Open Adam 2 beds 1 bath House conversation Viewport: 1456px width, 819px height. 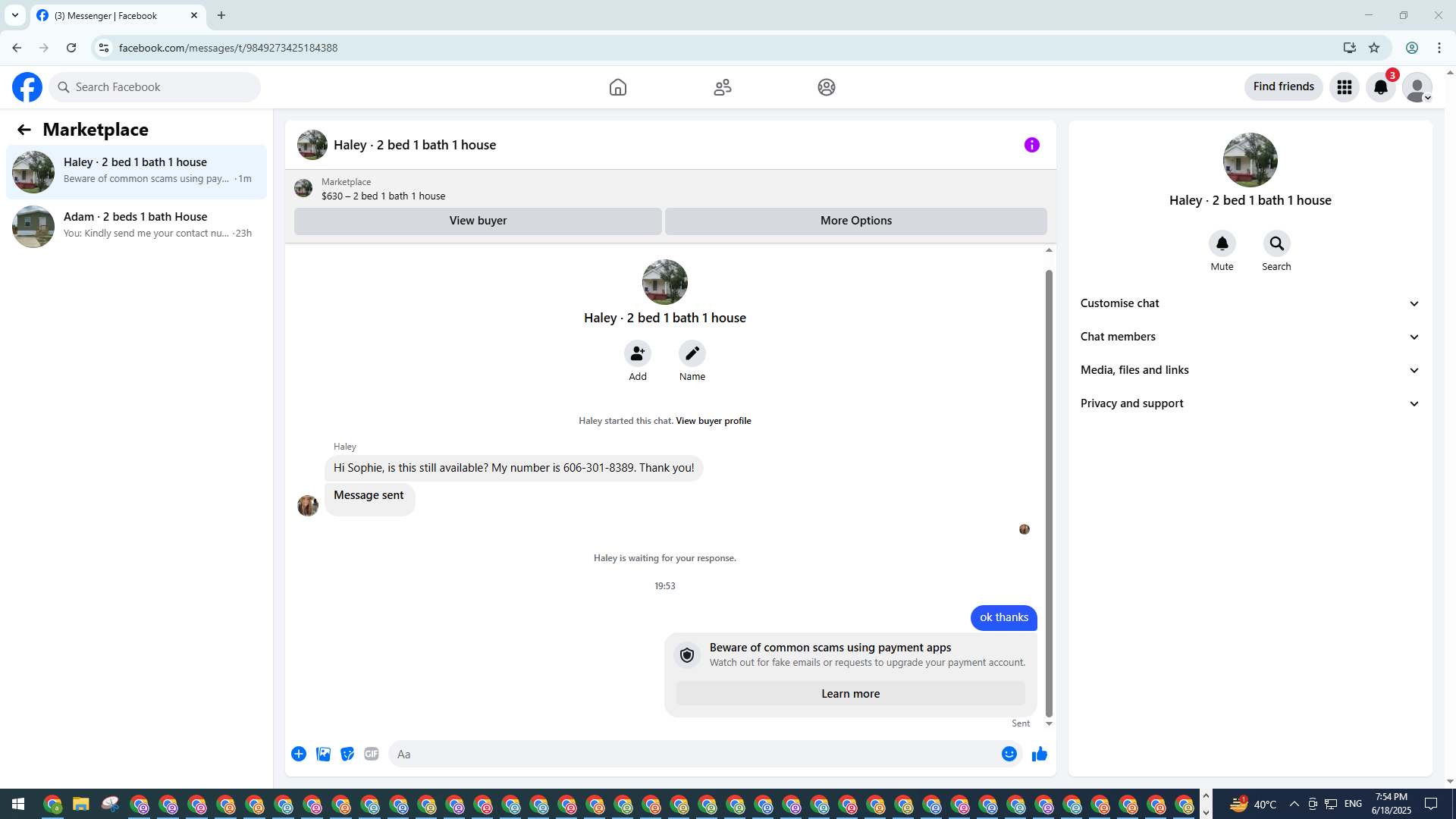click(x=136, y=226)
